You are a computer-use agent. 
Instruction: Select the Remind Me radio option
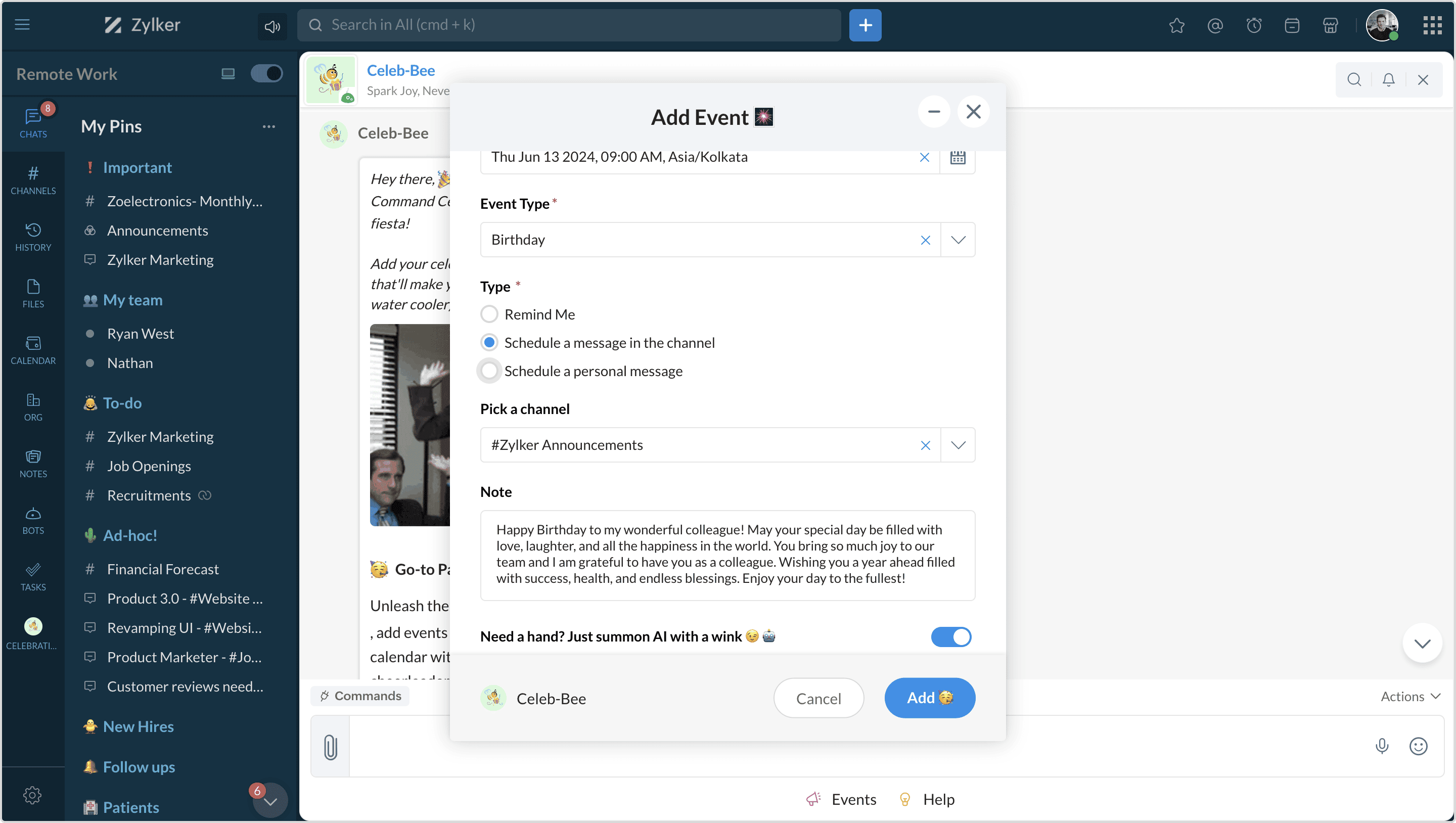tap(489, 314)
